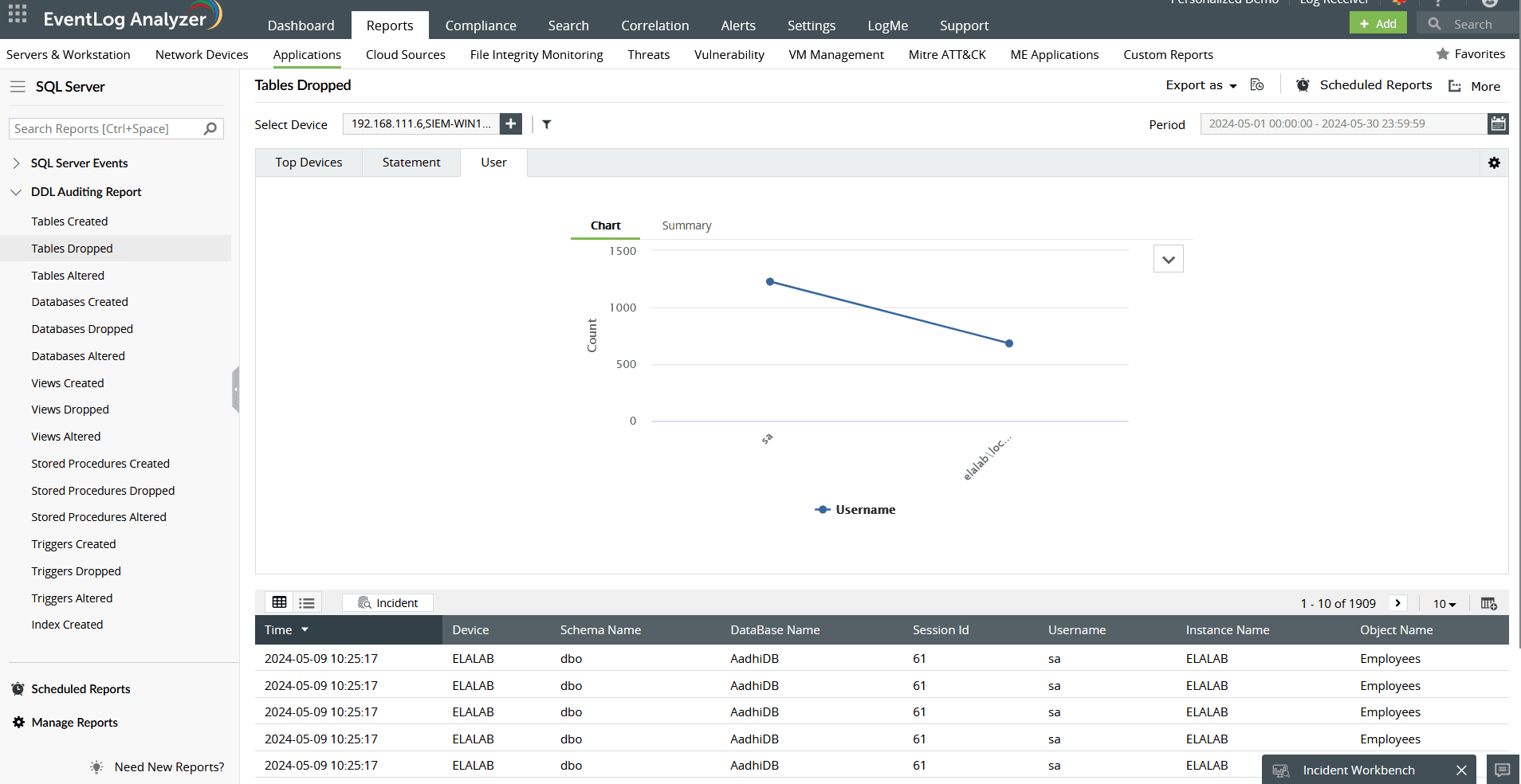
Task: Switch to the Statement tab
Action: pyautogui.click(x=411, y=163)
